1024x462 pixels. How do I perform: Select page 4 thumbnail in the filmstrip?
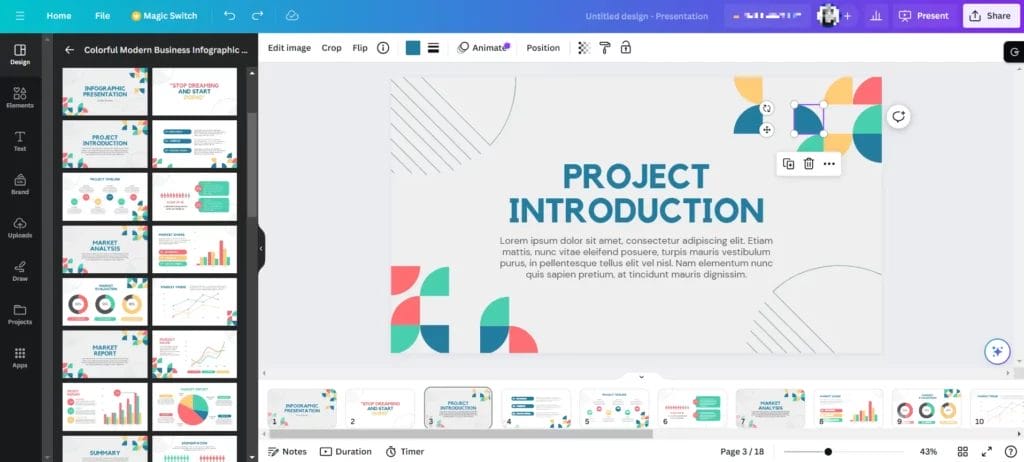tap(536, 408)
